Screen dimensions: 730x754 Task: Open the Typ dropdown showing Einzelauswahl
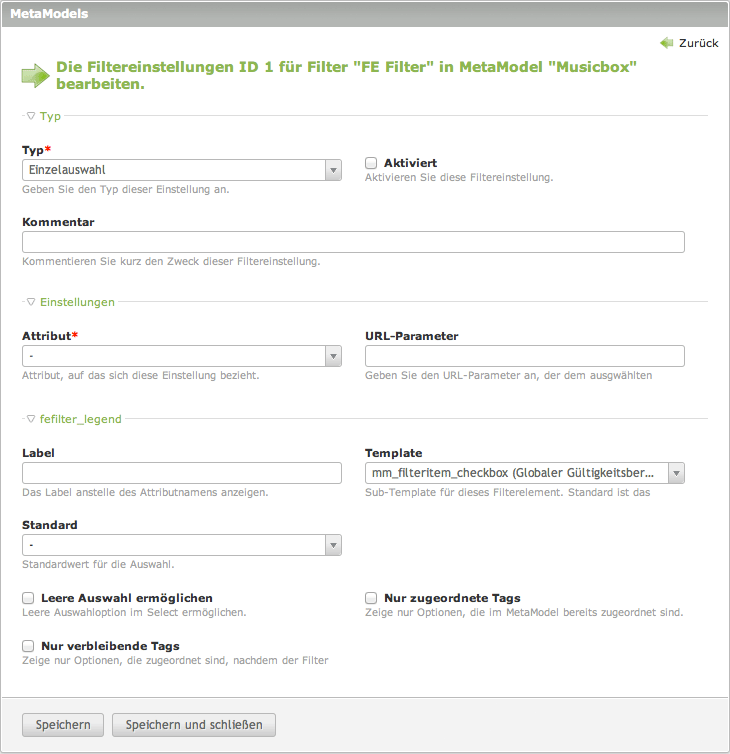[x=182, y=171]
